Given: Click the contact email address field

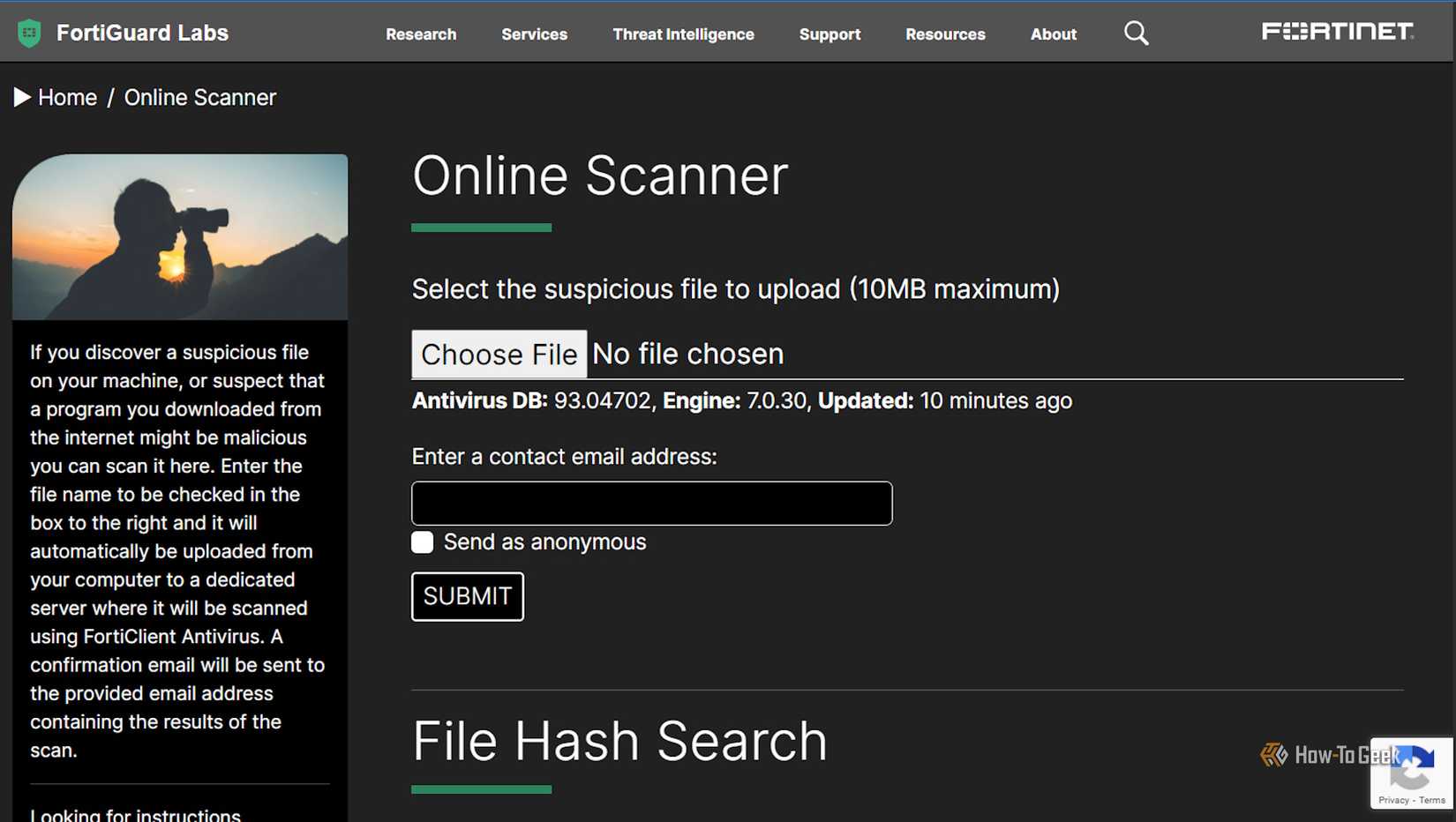Looking at the screenshot, I should point(651,503).
